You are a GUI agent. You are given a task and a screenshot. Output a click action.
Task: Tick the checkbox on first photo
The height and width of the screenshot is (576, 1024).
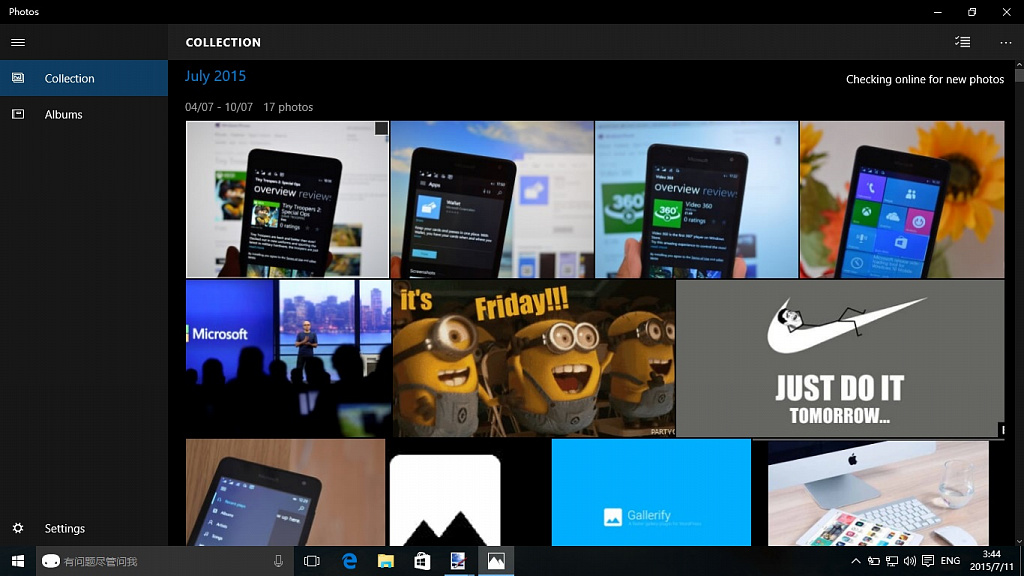point(381,129)
